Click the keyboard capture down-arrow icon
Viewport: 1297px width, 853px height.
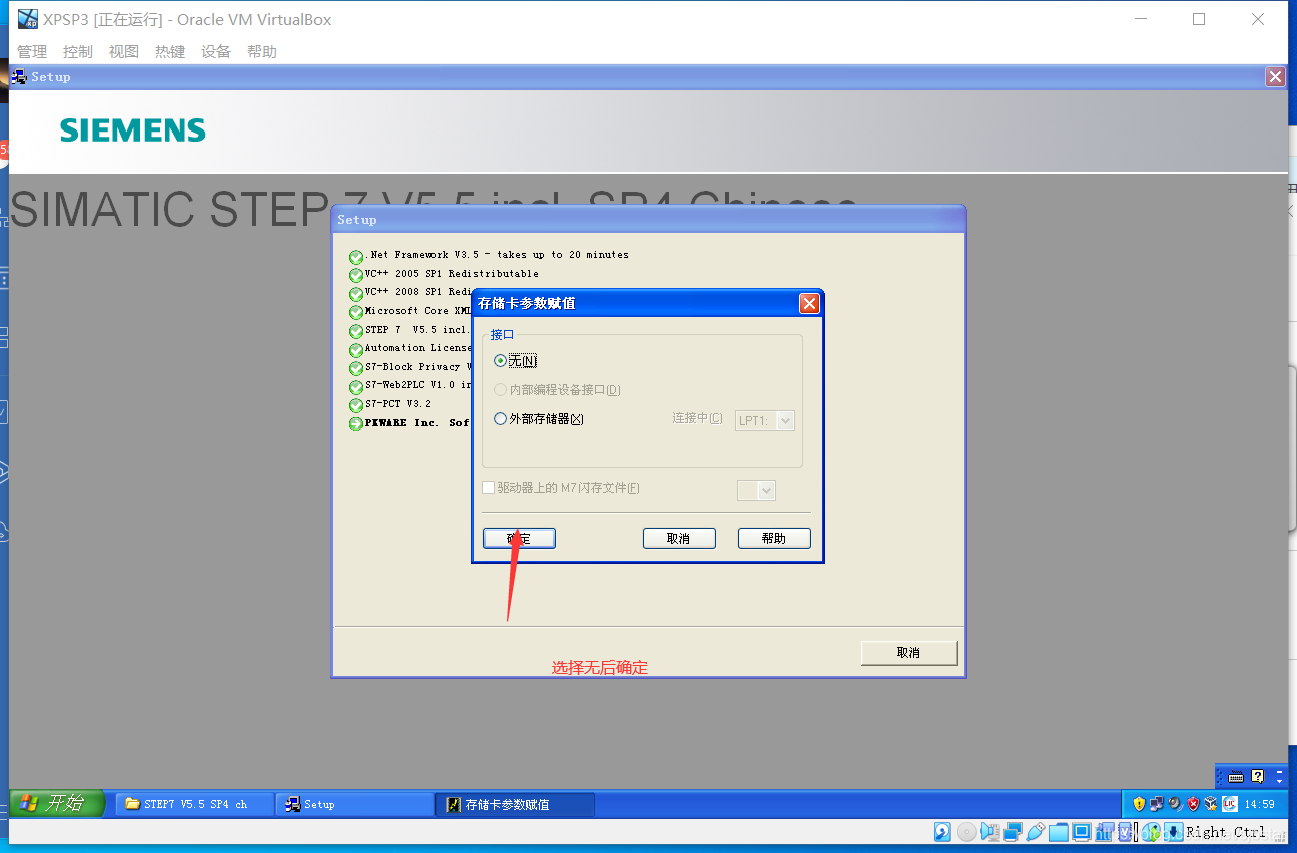point(1173,832)
